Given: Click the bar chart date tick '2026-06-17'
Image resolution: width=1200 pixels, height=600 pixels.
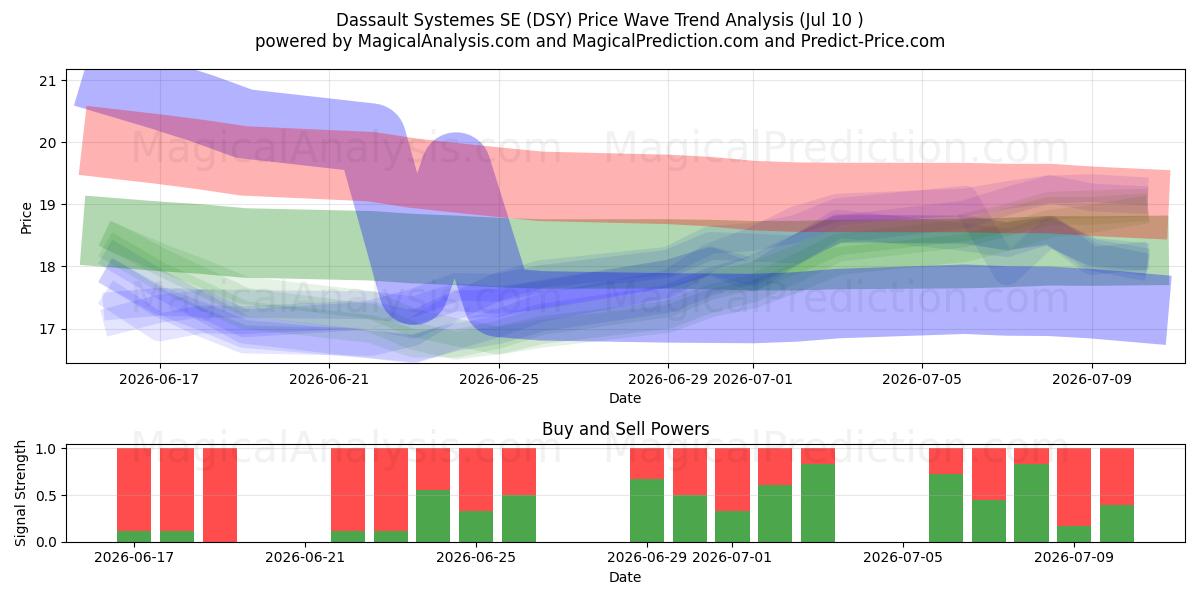Looking at the screenshot, I should (x=134, y=558).
